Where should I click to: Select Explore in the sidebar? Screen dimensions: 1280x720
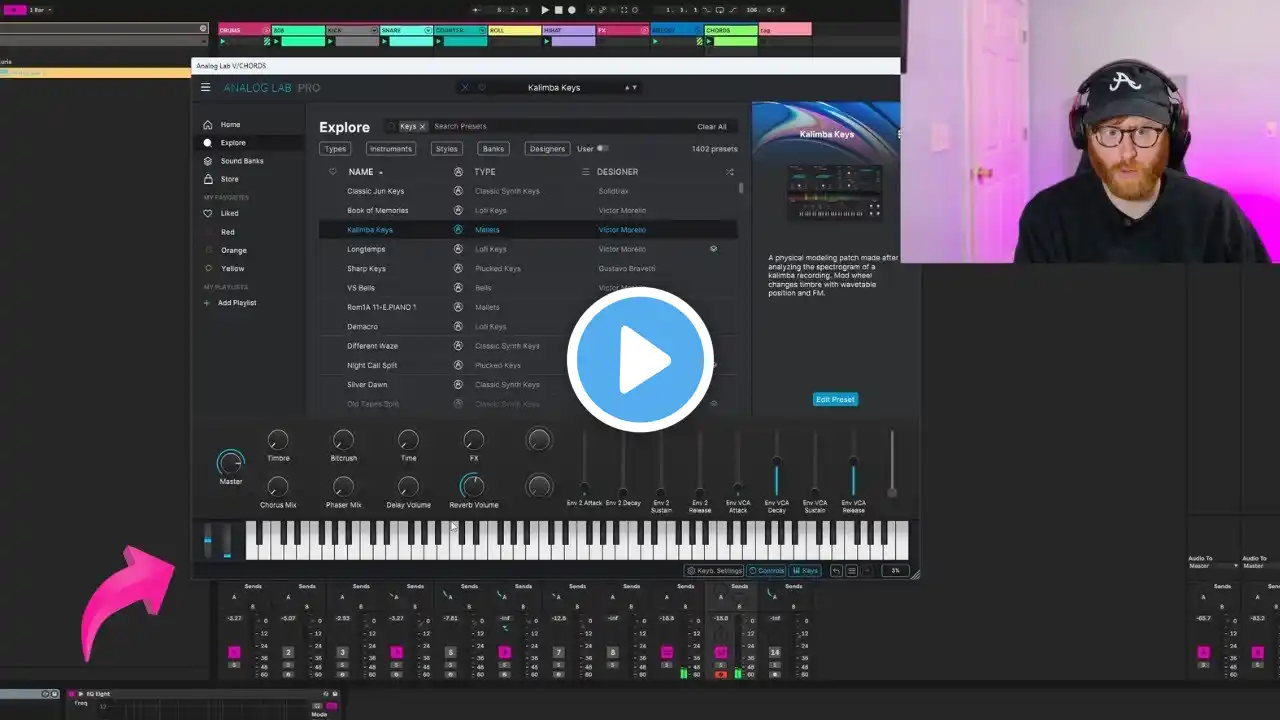247,143
